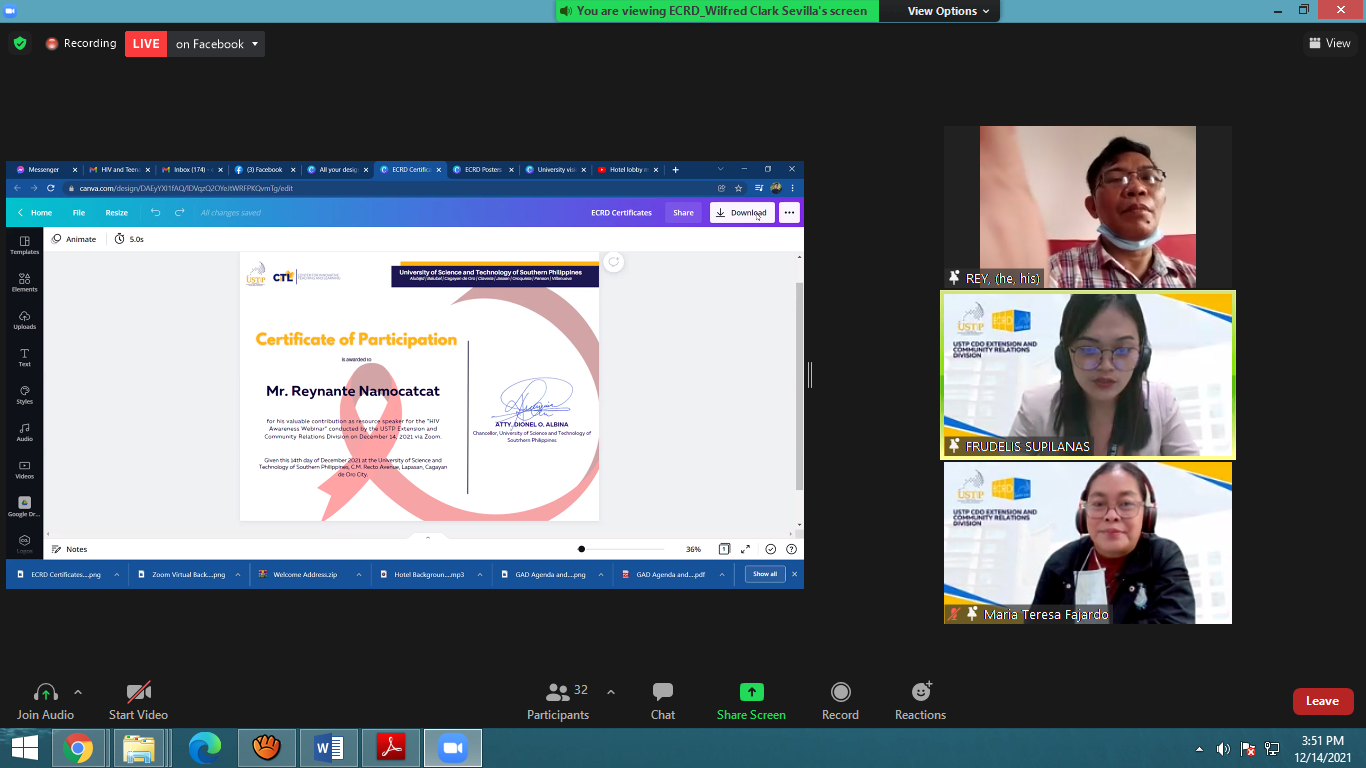Screen dimensions: 1366x768
Task: Open the Styles panel
Action: (23, 396)
